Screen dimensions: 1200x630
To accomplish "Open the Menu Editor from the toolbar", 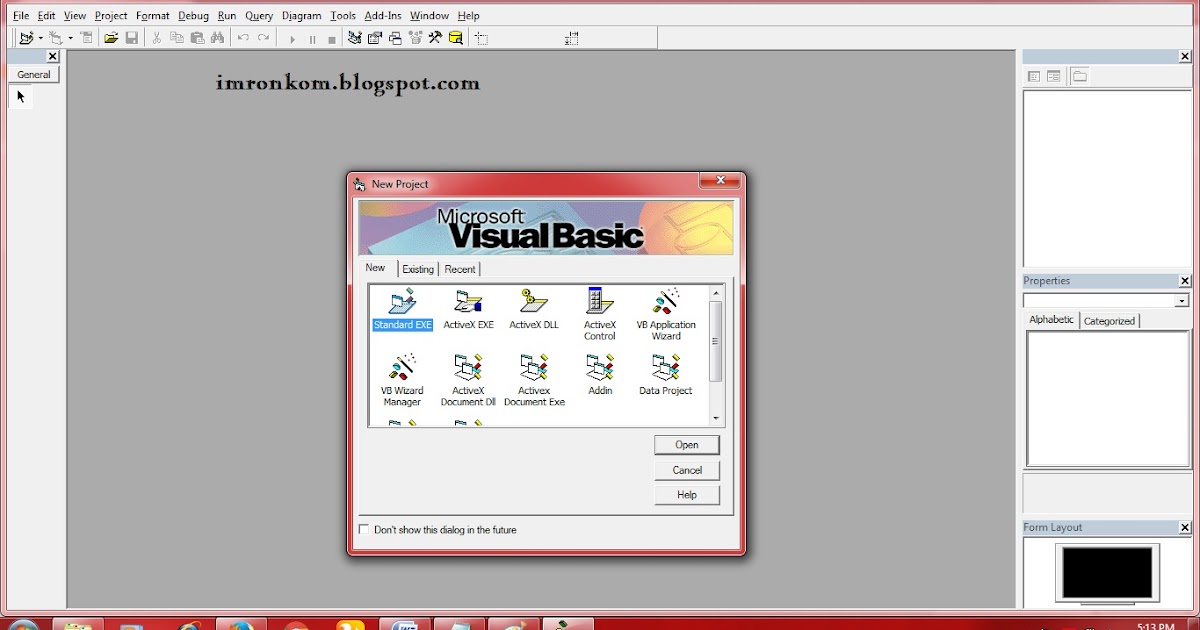I will [x=86, y=38].
